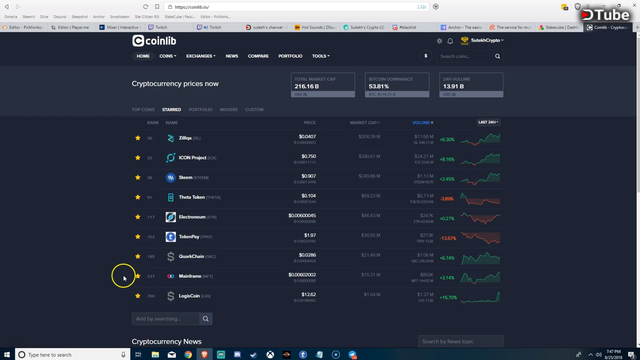Screen dimensions: 640x360
Task: Open the Xbox app from the taskbar
Action: pos(270,354)
